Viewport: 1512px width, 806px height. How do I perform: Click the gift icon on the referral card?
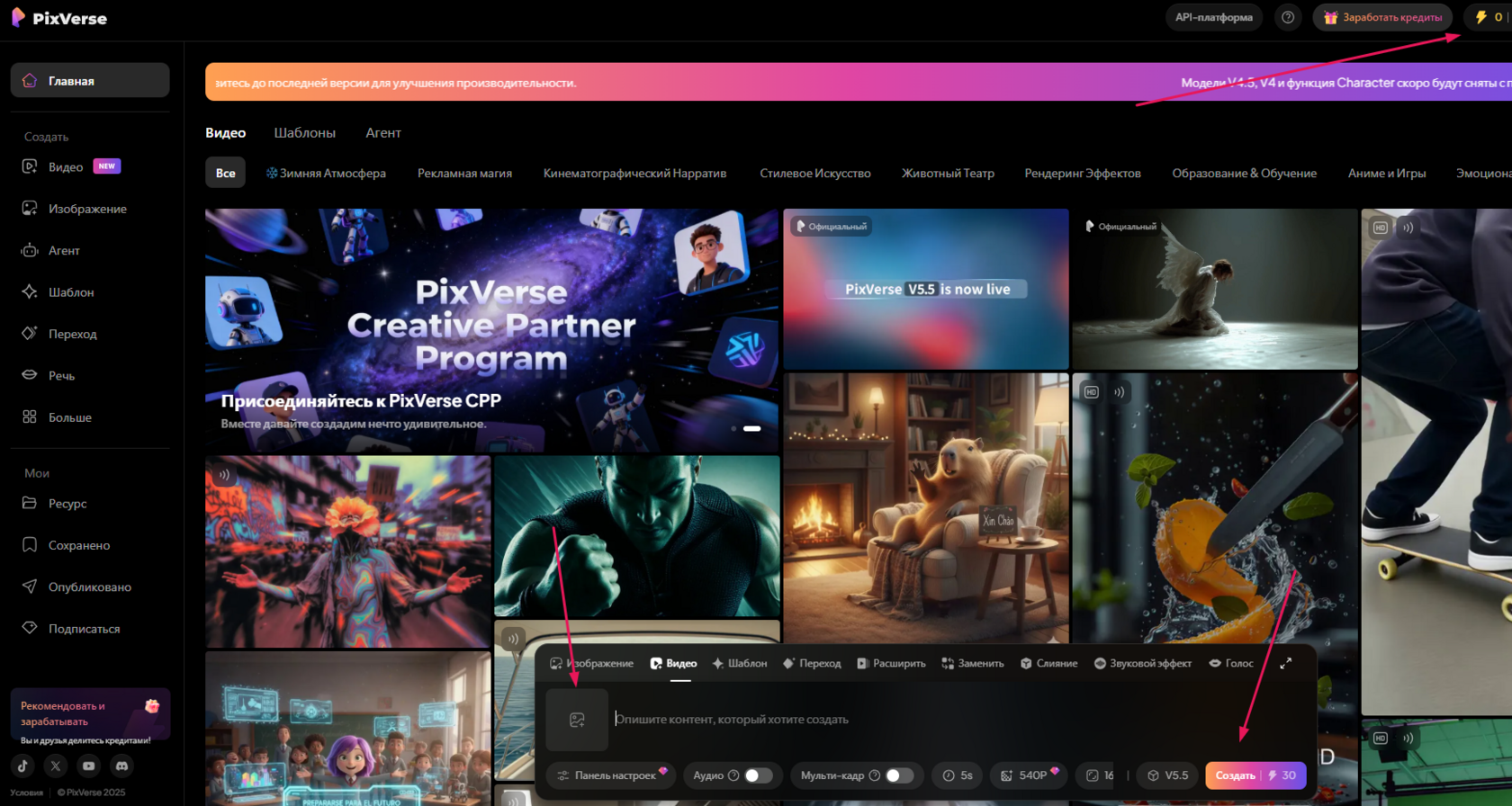(152, 706)
